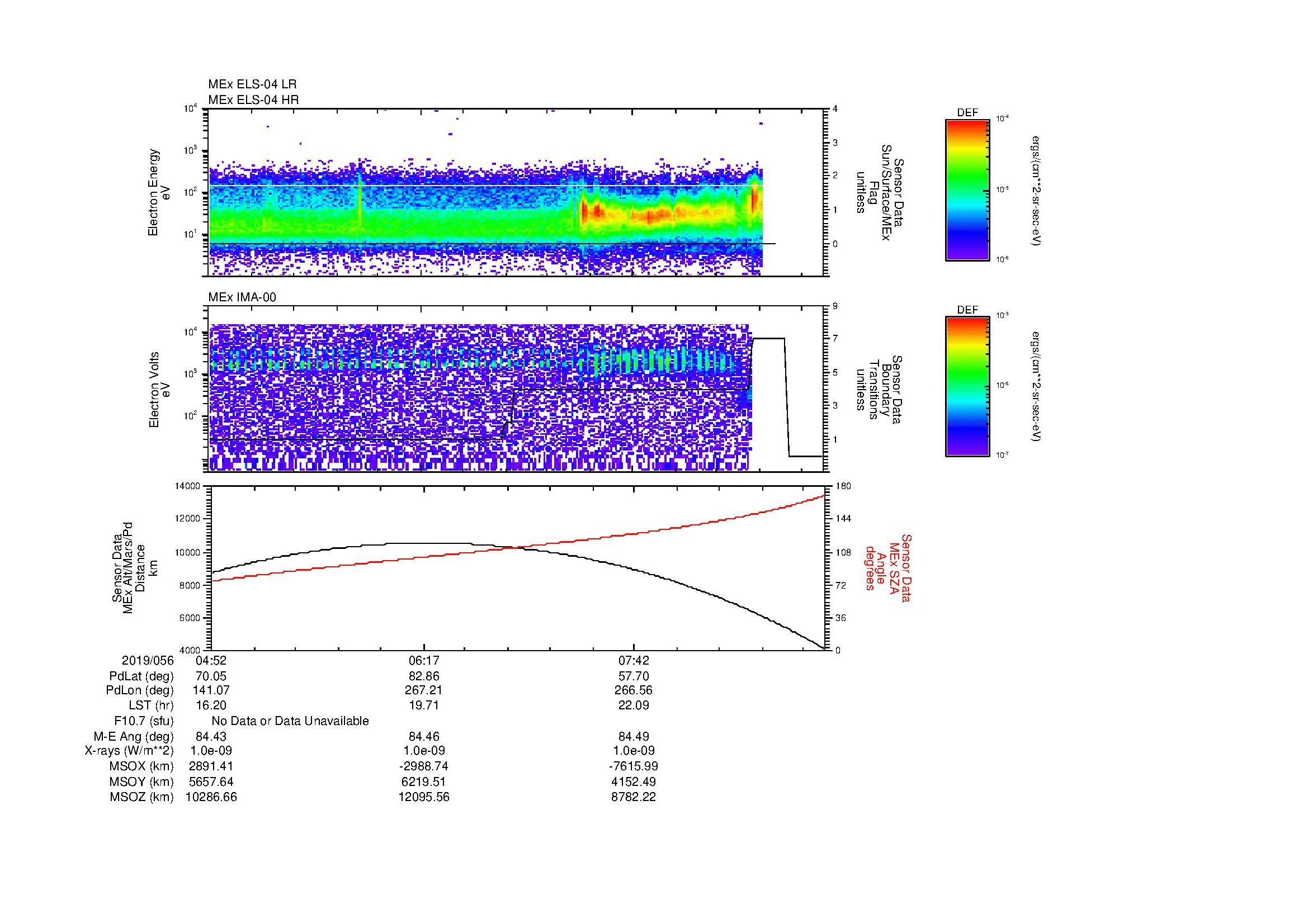Select the lower DEF color bar for IMA
This screenshot has height=924, width=1308.
pos(967,386)
